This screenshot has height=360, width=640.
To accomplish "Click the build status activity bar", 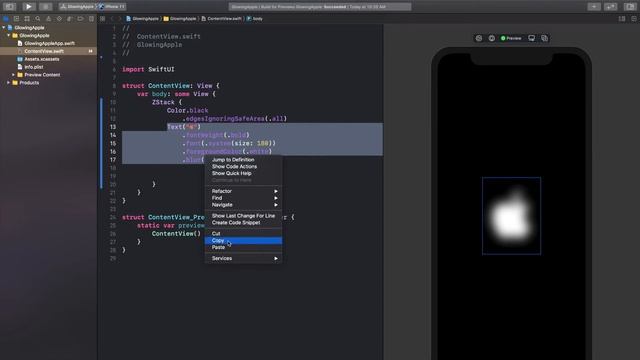I will (320, 7).
